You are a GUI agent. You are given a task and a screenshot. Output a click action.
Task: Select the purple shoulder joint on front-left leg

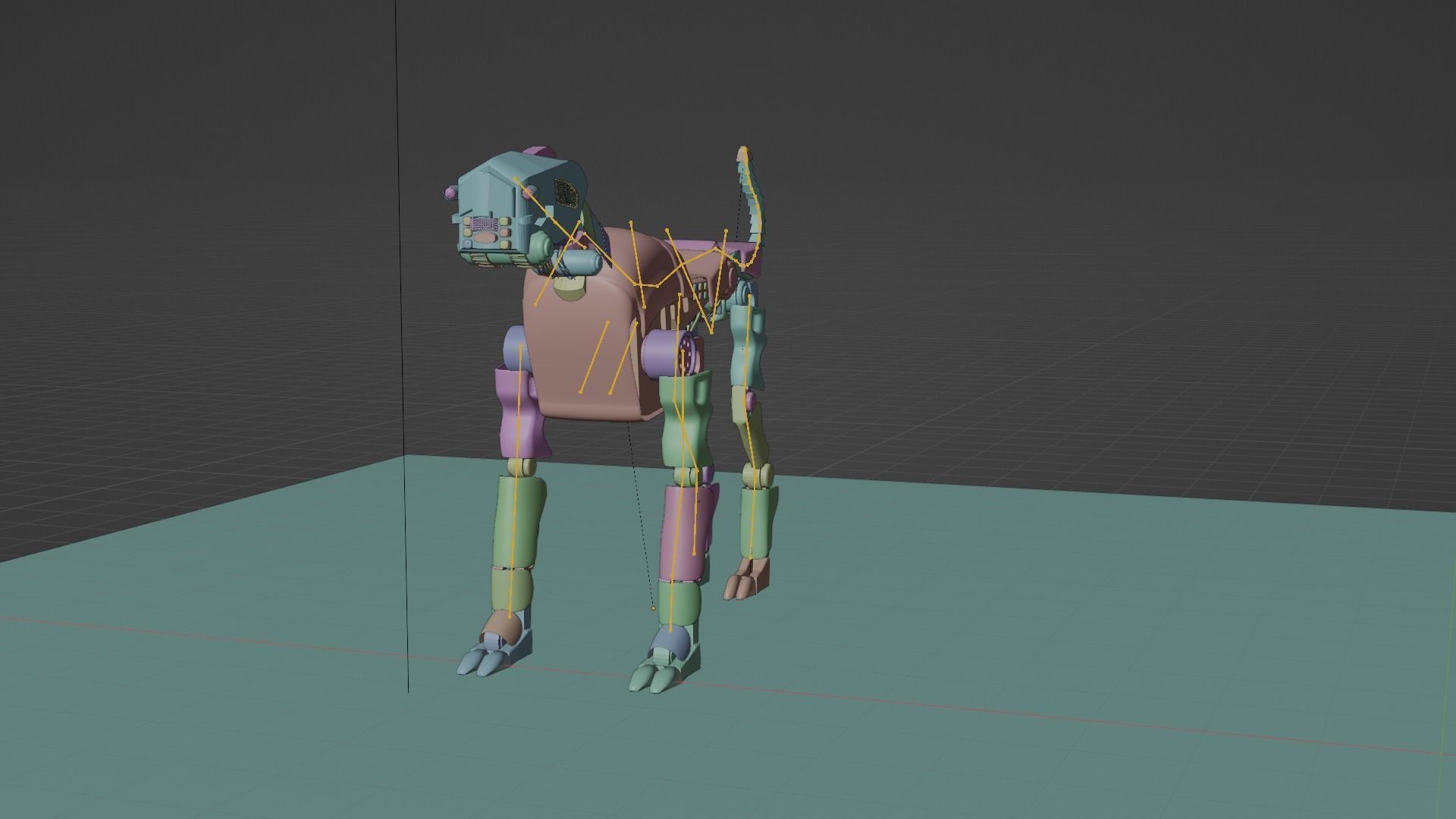(516, 348)
